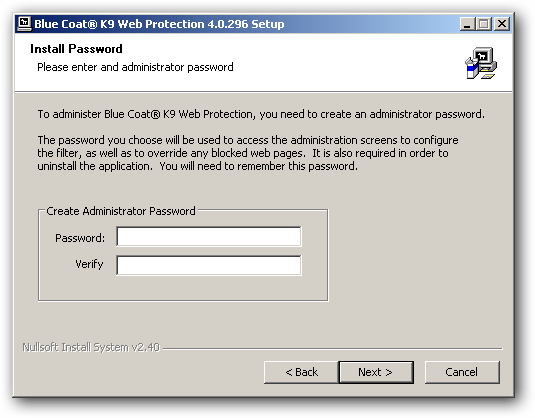Image resolution: width=535 pixels, height=418 pixels.
Task: Click the "Password:" label
Action: [x=80, y=238]
